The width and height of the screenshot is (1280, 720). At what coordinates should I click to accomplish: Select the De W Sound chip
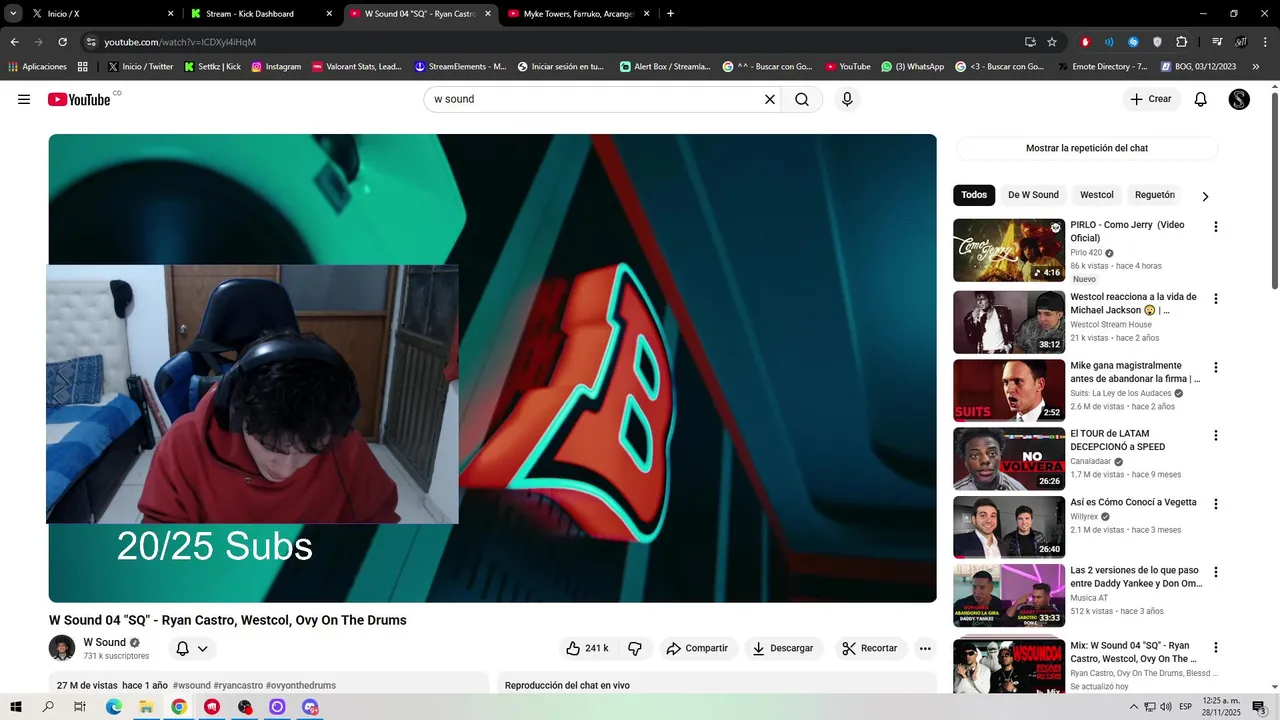point(1033,195)
